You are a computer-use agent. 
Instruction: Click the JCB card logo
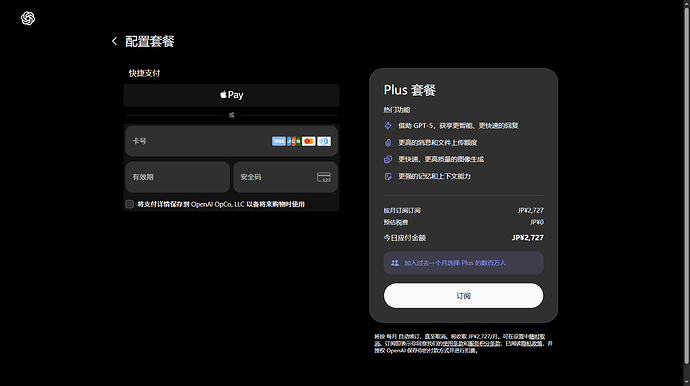(294, 141)
